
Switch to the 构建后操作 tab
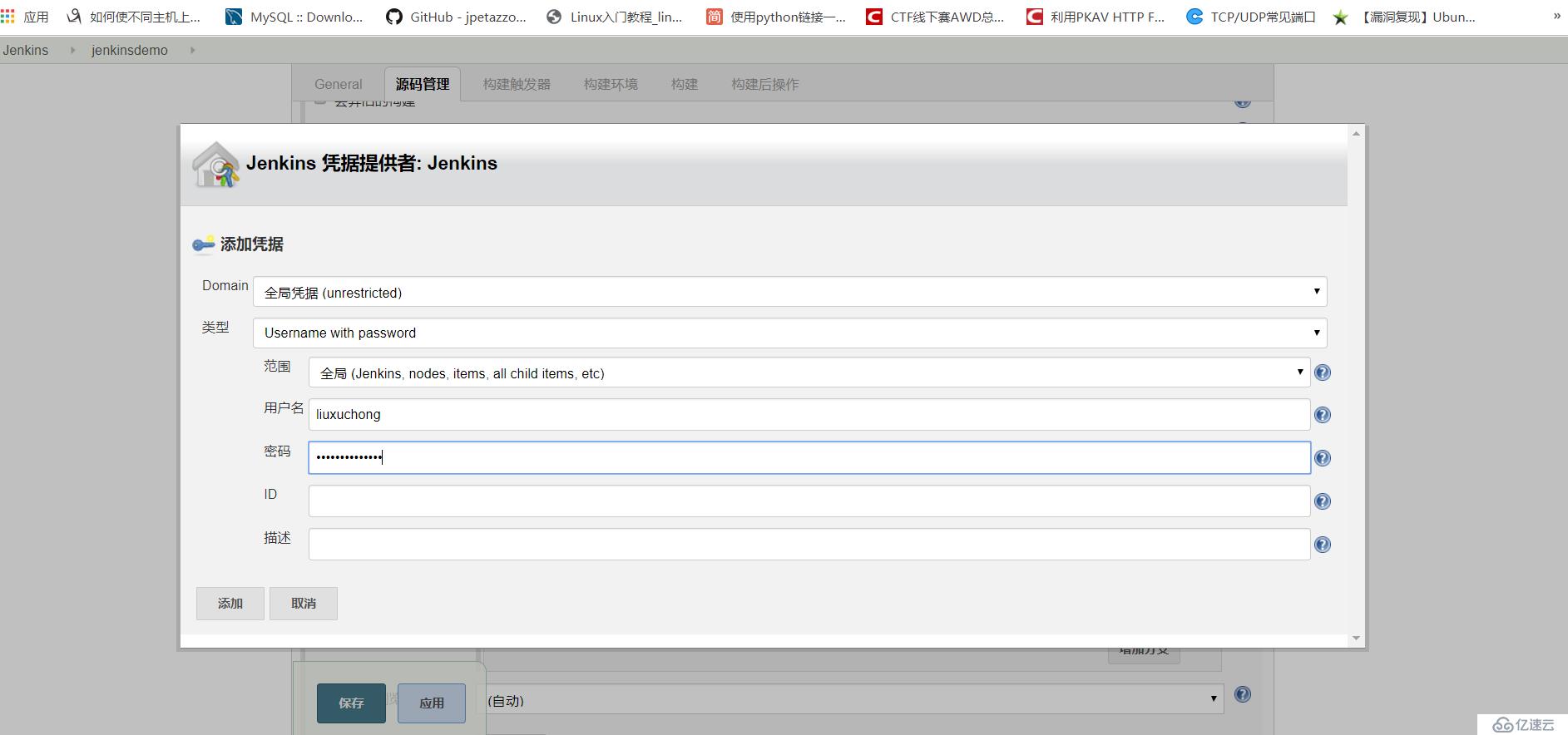pyautogui.click(x=765, y=84)
